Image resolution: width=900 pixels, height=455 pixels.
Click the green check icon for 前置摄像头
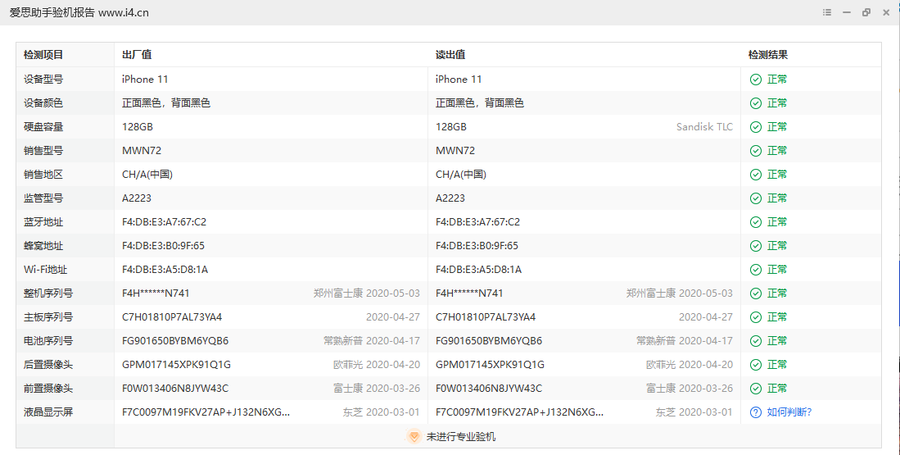pyautogui.click(x=756, y=388)
